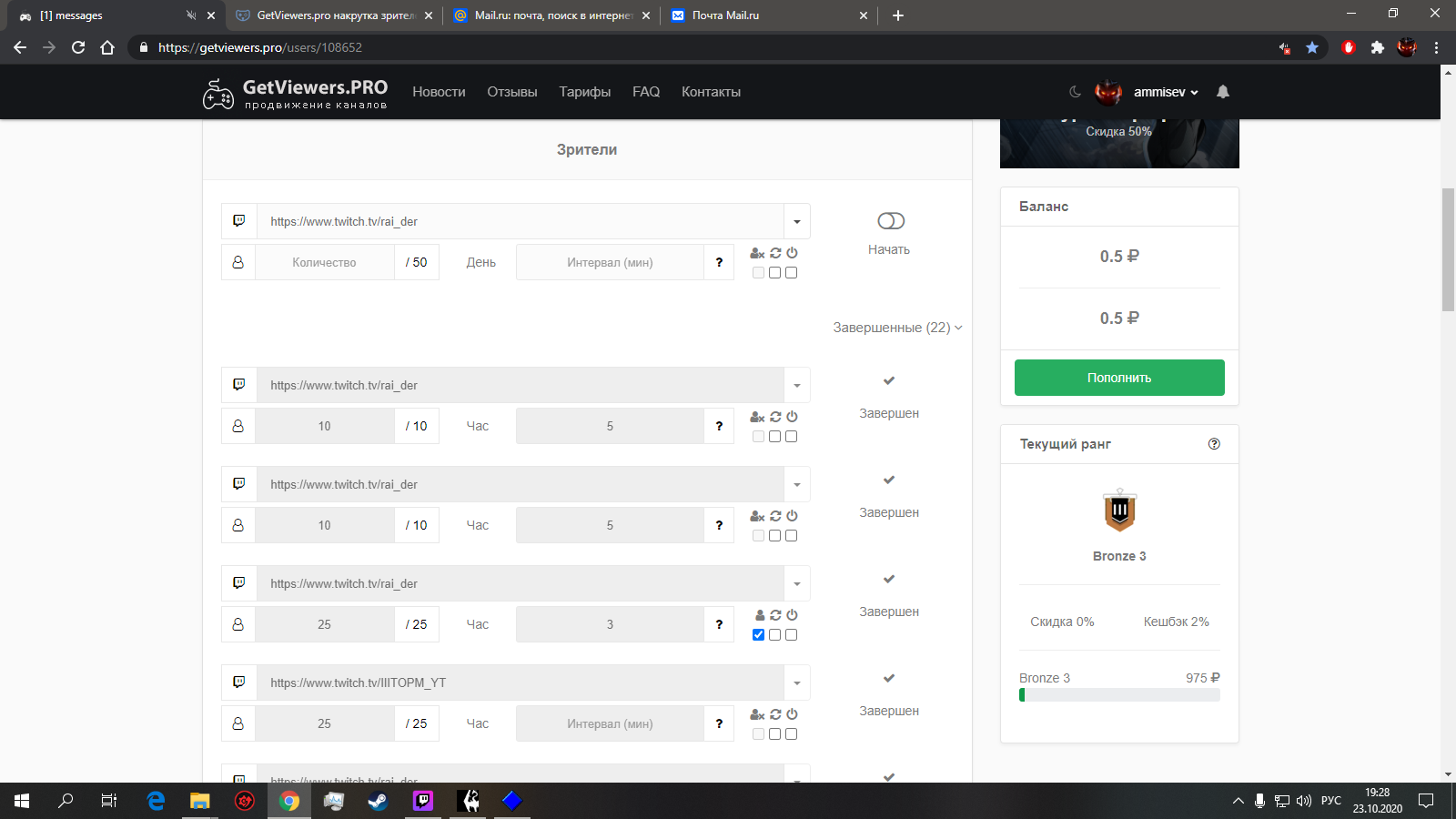Click the Twitch icon beside the first rai_der URL

tap(239, 221)
